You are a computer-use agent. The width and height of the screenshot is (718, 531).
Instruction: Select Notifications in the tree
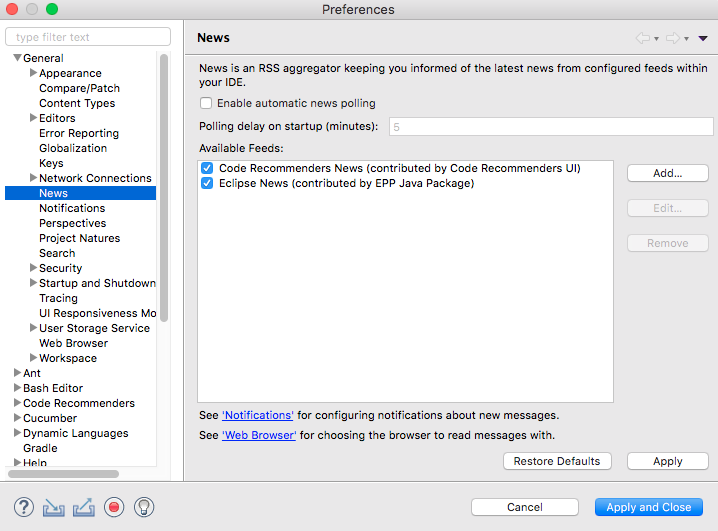pos(72,208)
